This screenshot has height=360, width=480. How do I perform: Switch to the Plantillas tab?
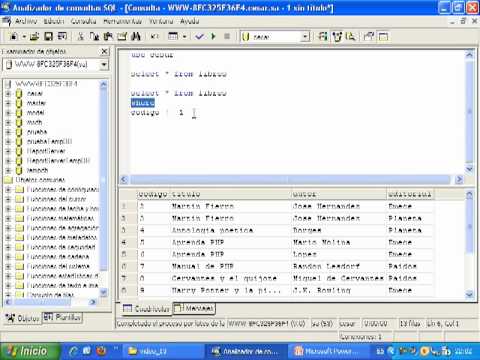(62, 317)
